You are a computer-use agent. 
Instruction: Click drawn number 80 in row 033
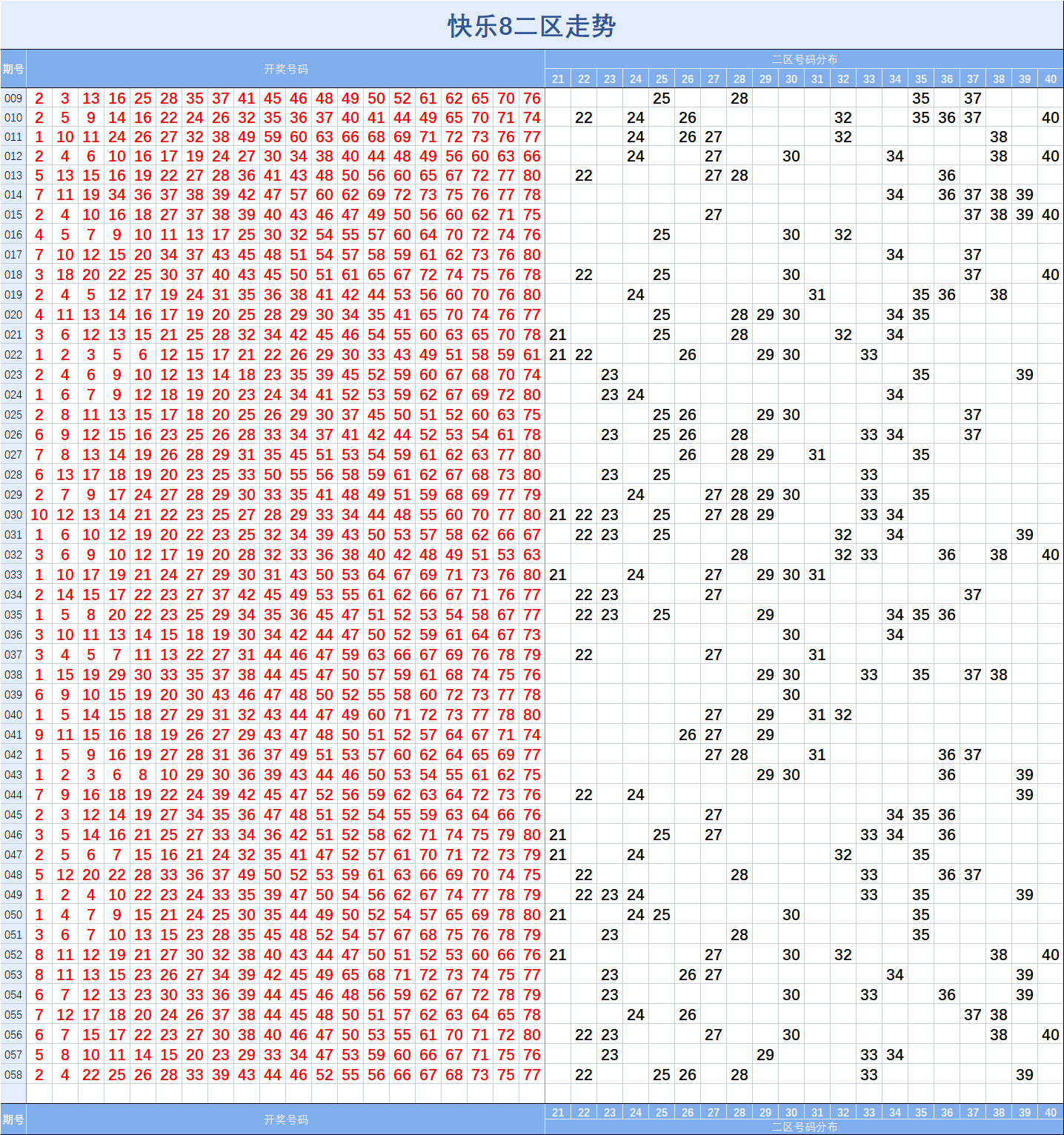coord(532,575)
